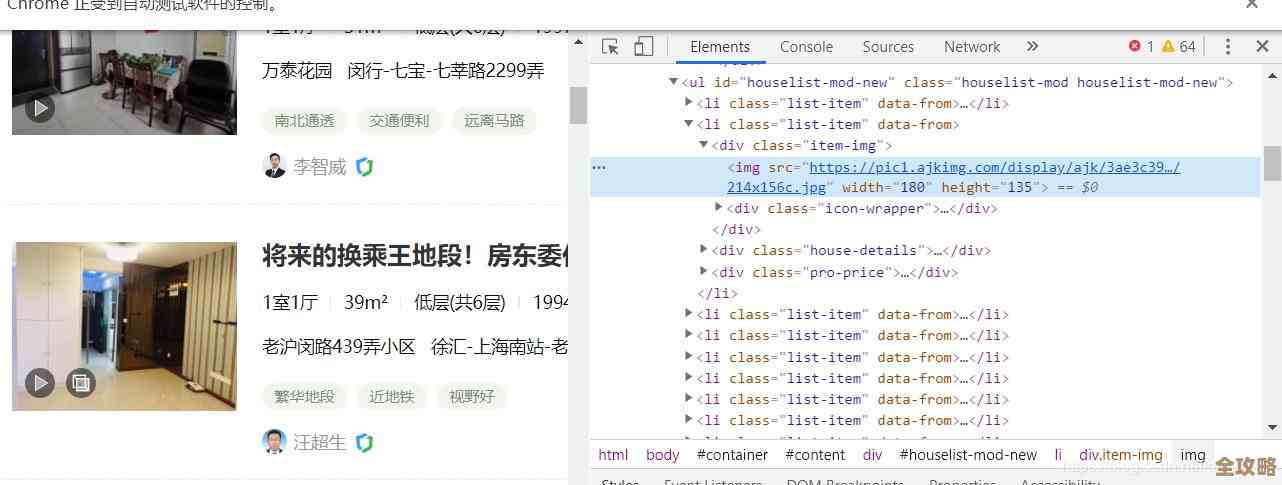The image size is (1282, 485).
Task: Open the panorama icon on second listing thumbnail
Action: (81, 382)
